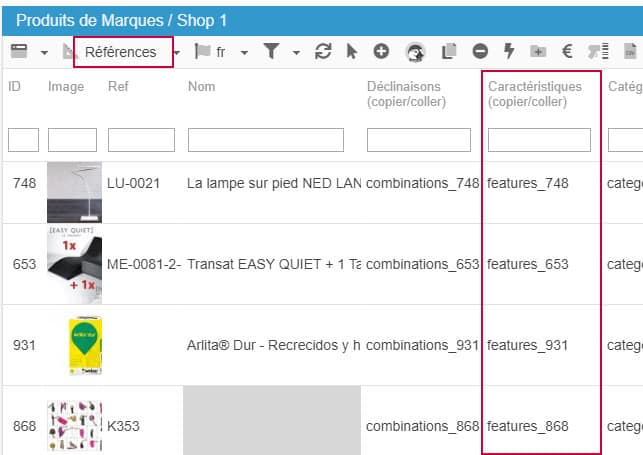The width and height of the screenshot is (643, 455).
Task: Click the lightning bolt quick action icon
Action: 509,52
